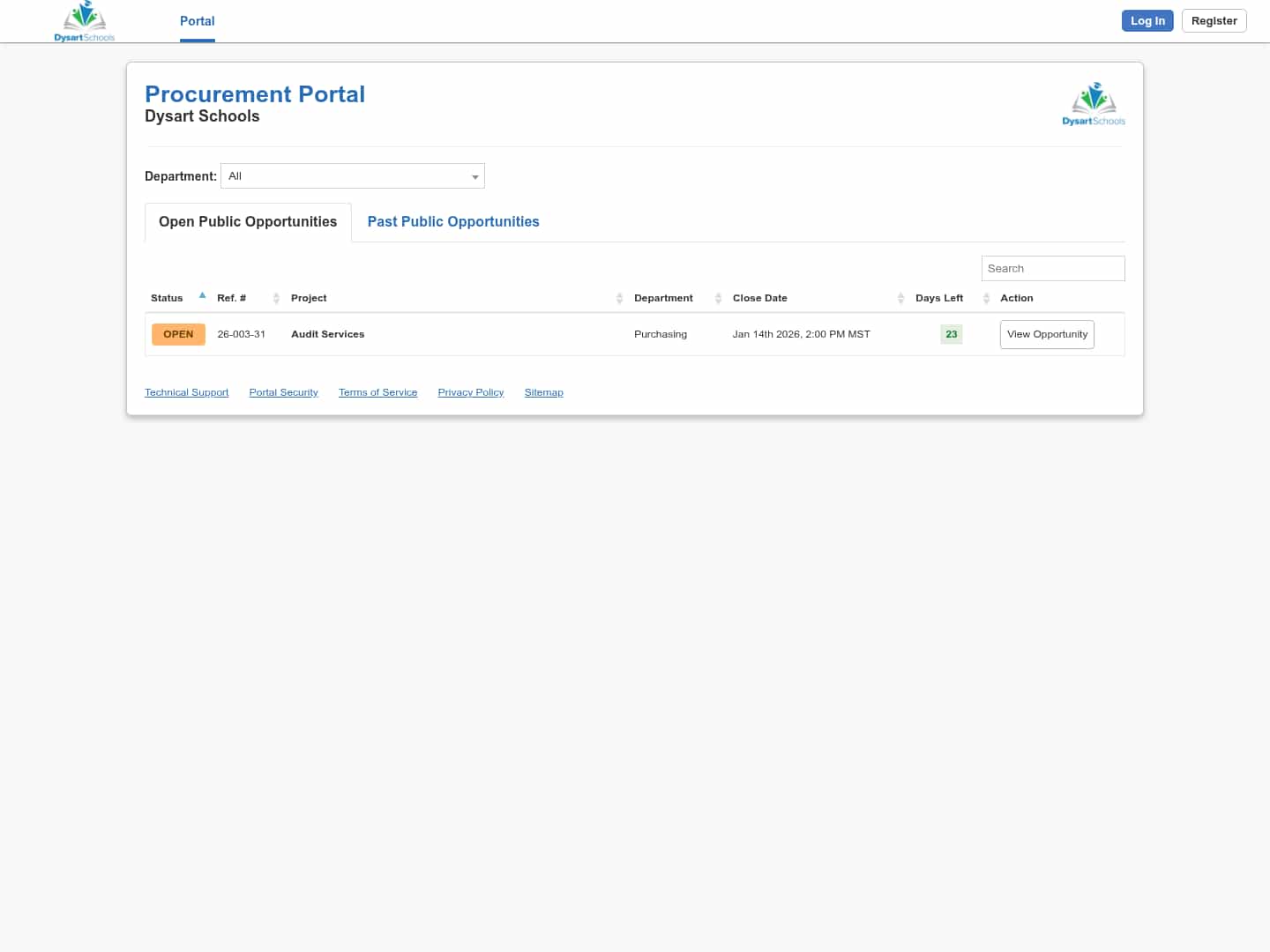Sort by the Ref. # column arrows
Screen dimensions: 1270x952
pos(276,298)
